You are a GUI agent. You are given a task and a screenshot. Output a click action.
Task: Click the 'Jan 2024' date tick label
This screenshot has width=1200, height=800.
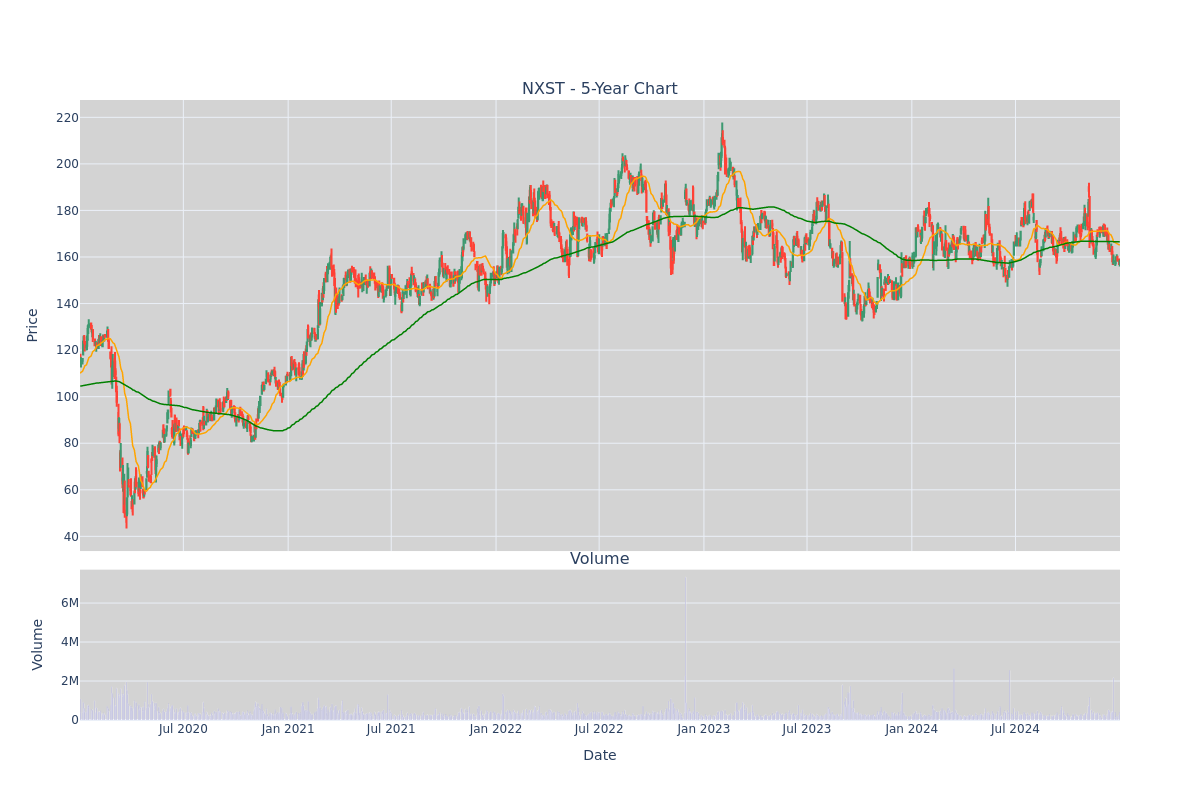pyautogui.click(x=912, y=729)
